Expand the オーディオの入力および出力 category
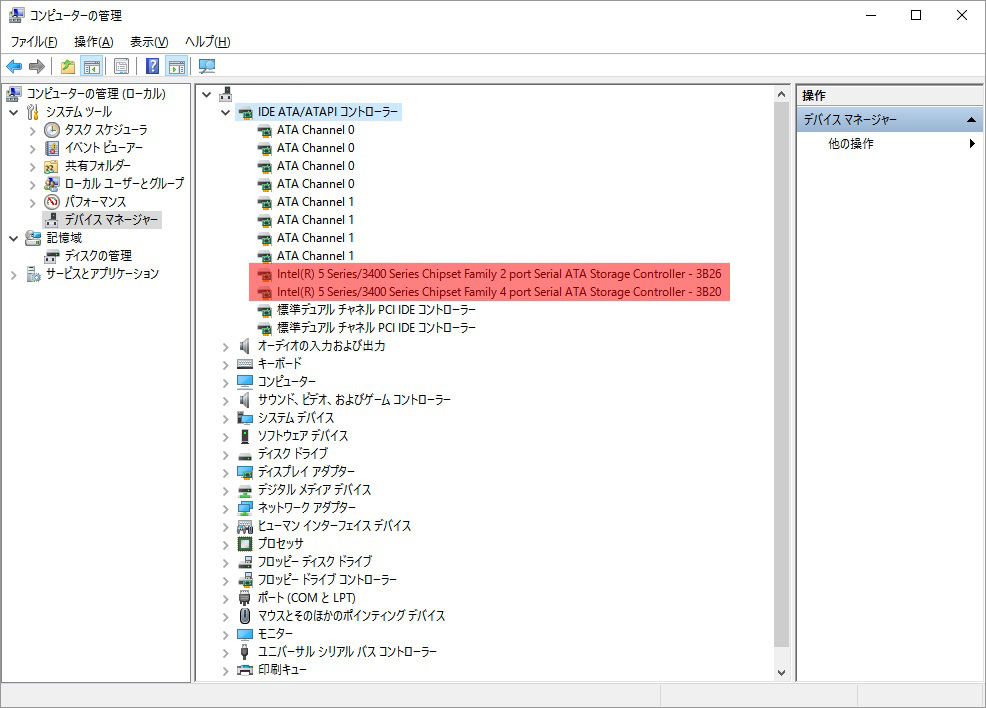This screenshot has width=986, height=708. click(225, 346)
